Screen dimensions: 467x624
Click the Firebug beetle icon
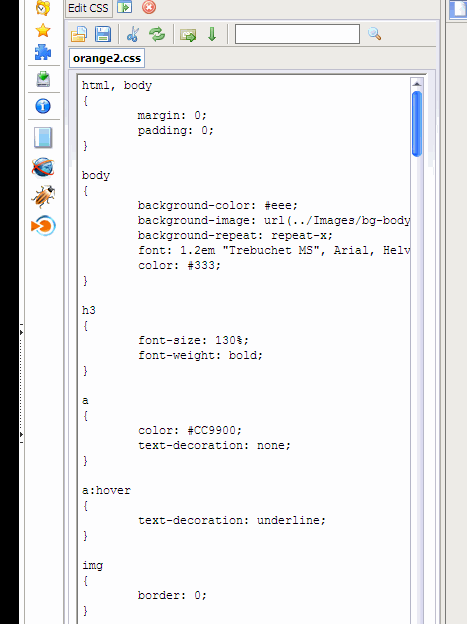[x=43, y=196]
